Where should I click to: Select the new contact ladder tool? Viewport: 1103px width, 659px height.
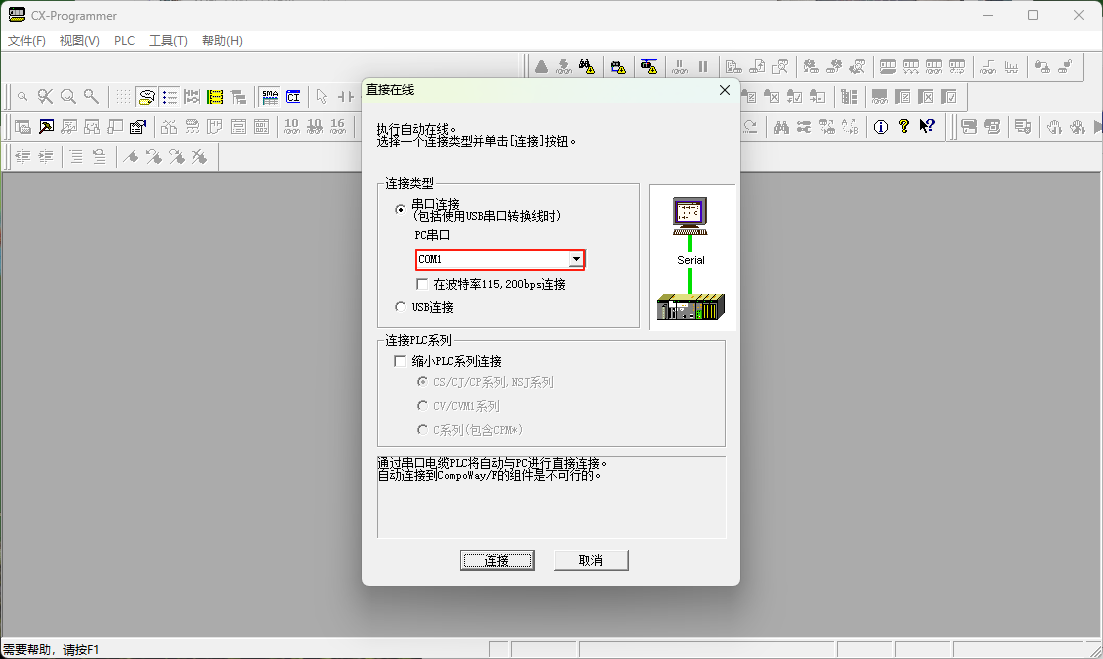pyautogui.click(x=345, y=96)
